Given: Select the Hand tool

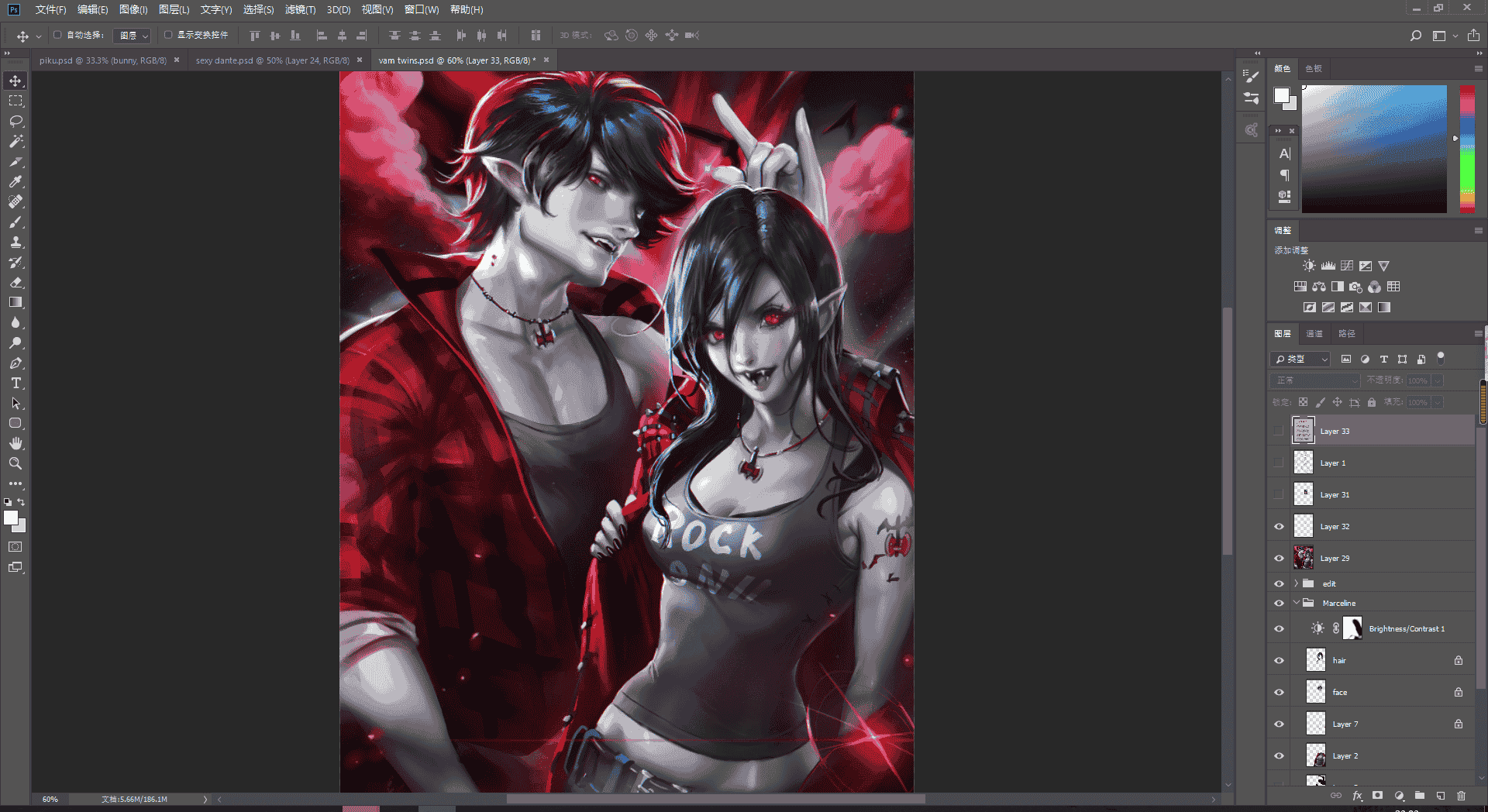Looking at the screenshot, I should tap(15, 443).
